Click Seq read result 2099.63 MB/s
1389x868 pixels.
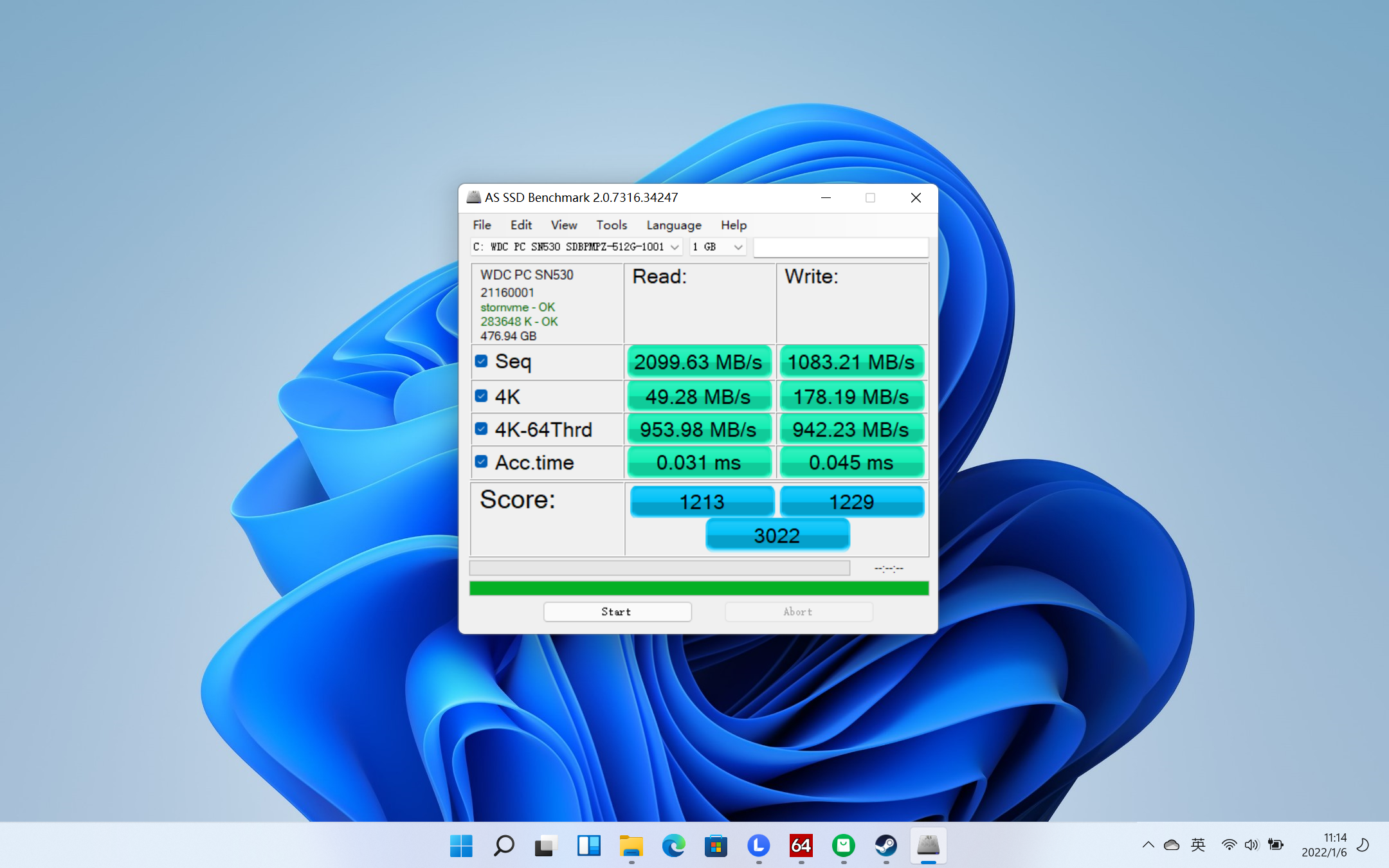699,362
